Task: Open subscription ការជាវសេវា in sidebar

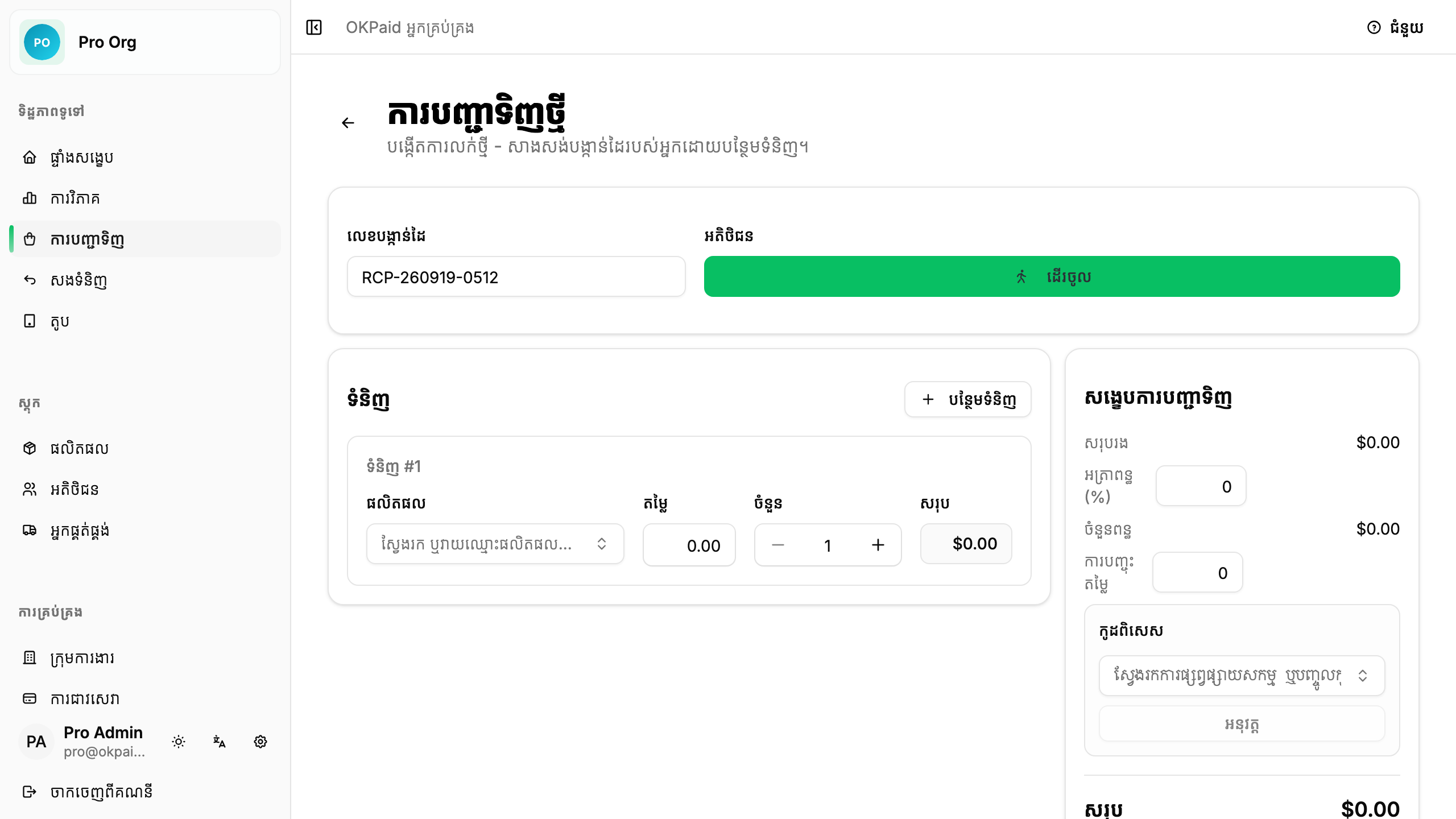Action: click(145, 698)
